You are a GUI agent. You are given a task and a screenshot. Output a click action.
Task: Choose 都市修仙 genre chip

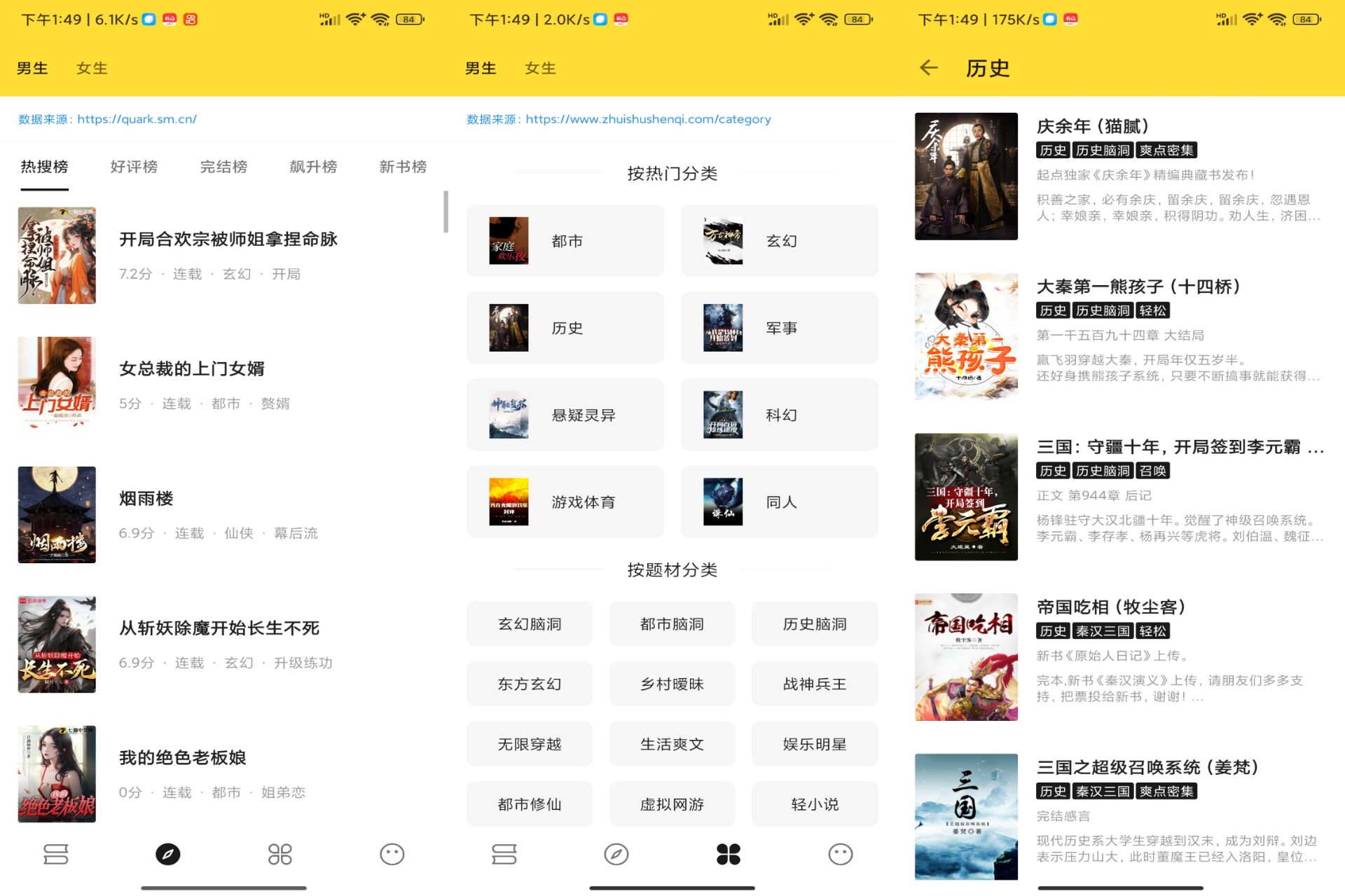click(x=530, y=804)
